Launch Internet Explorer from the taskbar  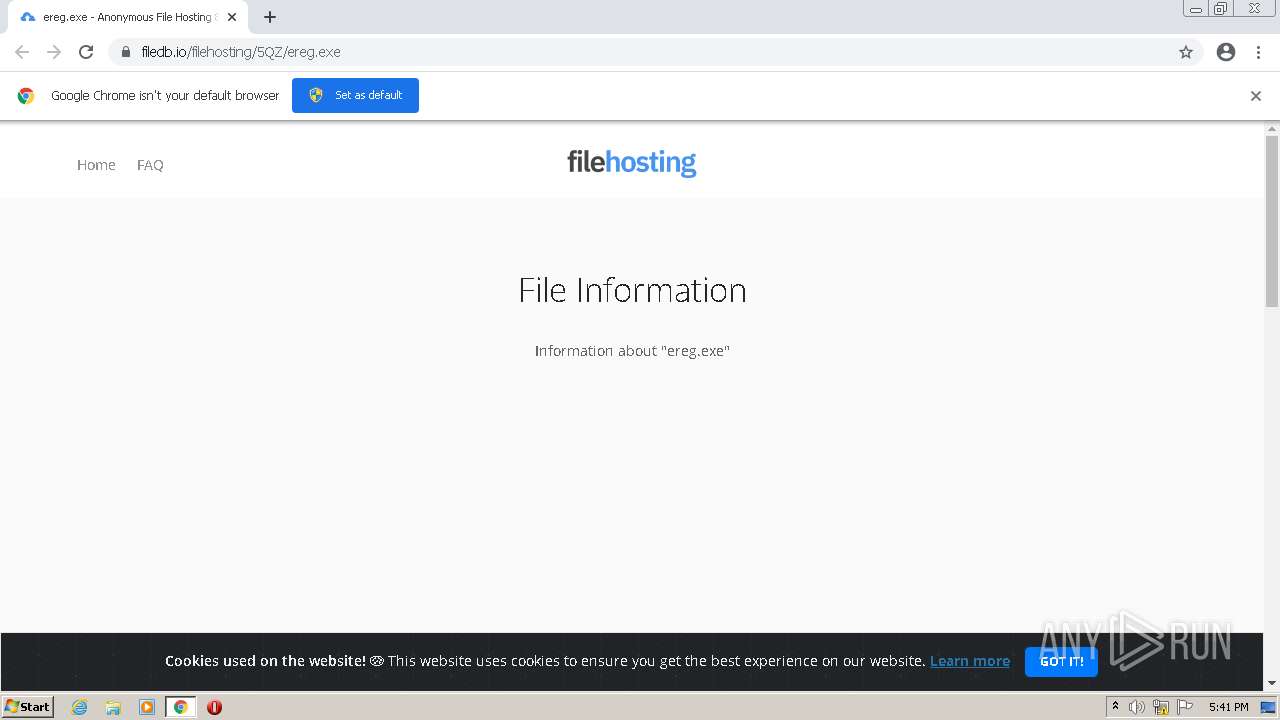click(80, 707)
